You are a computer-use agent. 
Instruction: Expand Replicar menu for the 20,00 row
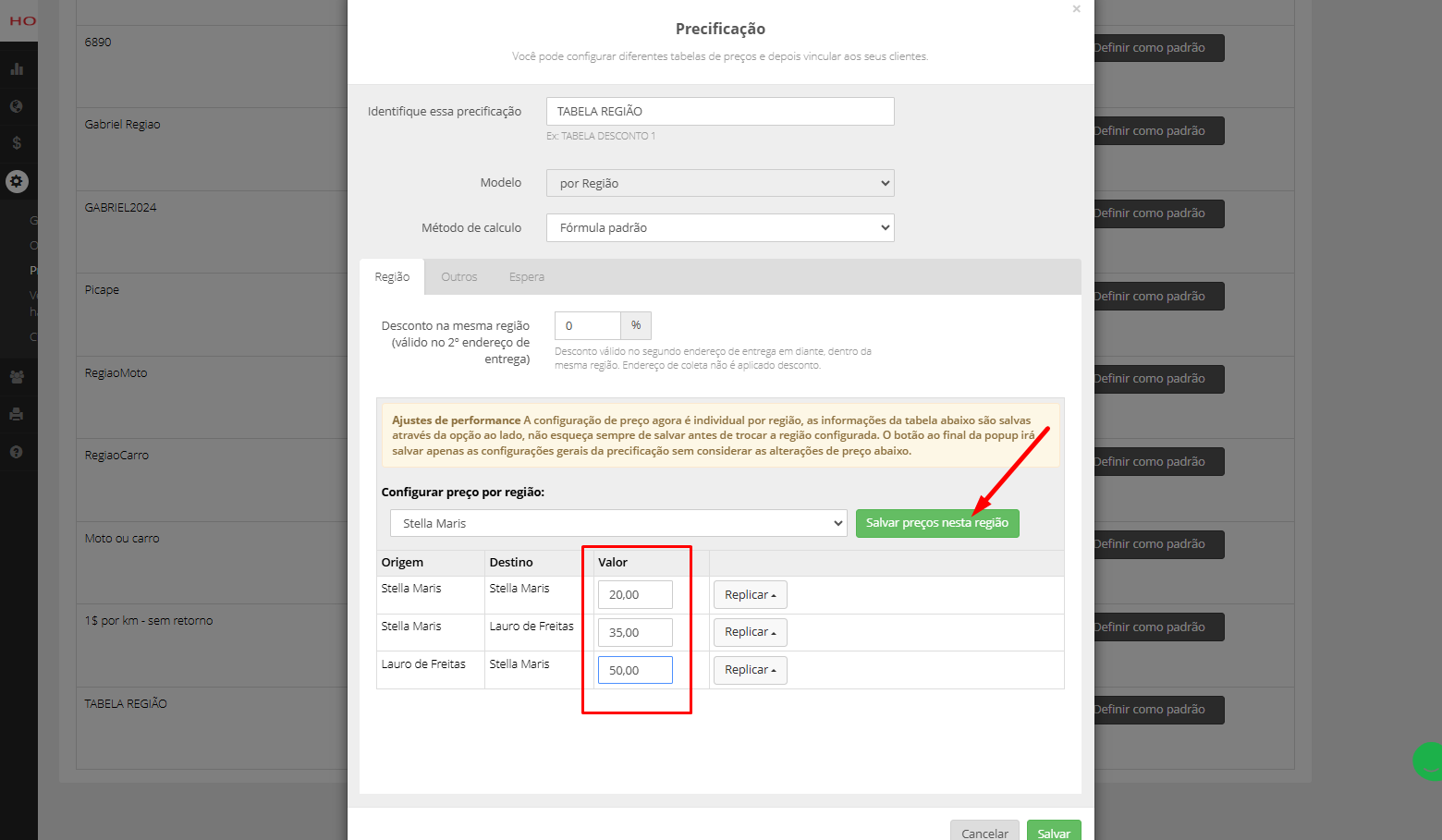point(750,595)
